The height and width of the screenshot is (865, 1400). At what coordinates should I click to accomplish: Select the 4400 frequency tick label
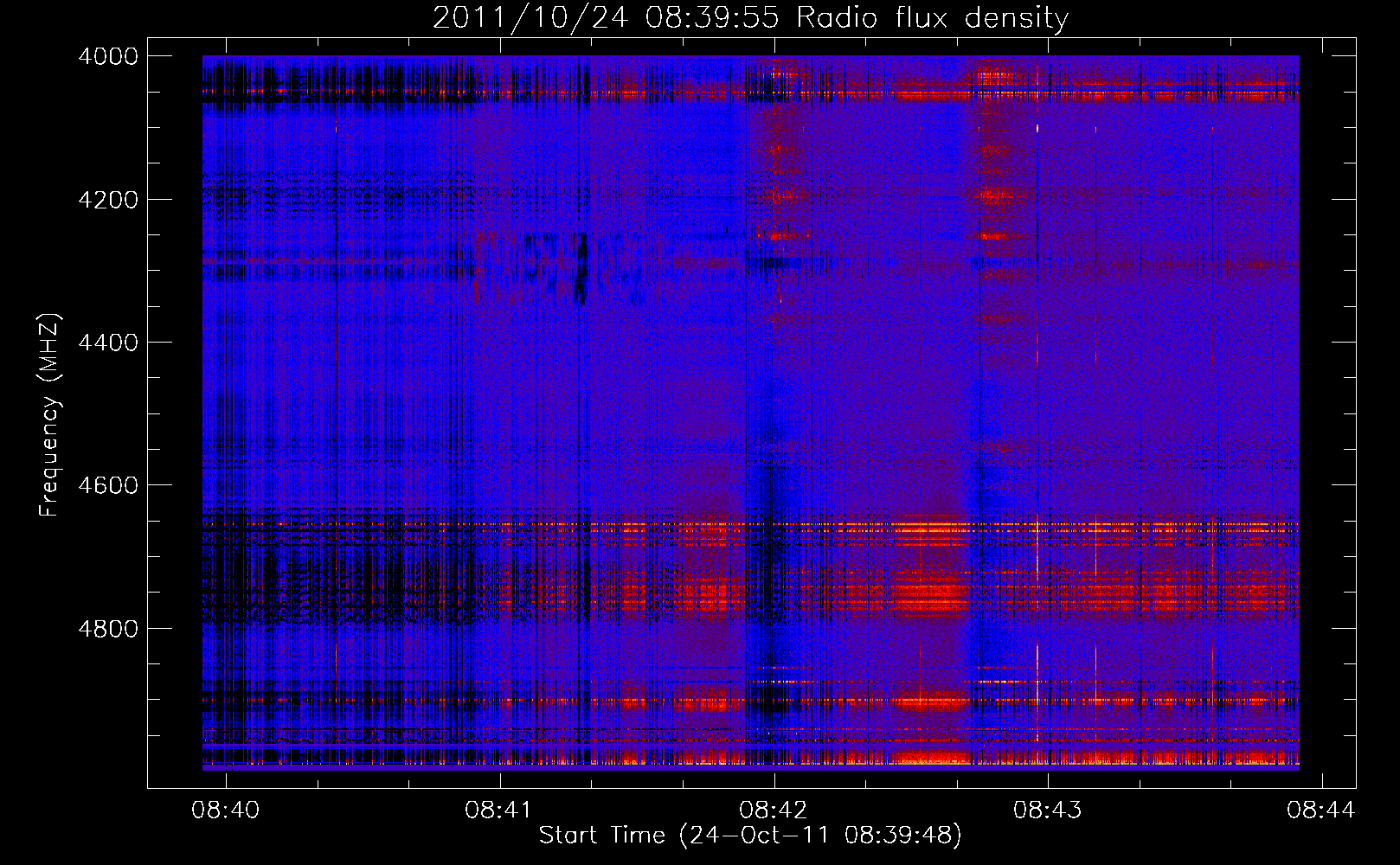108,343
